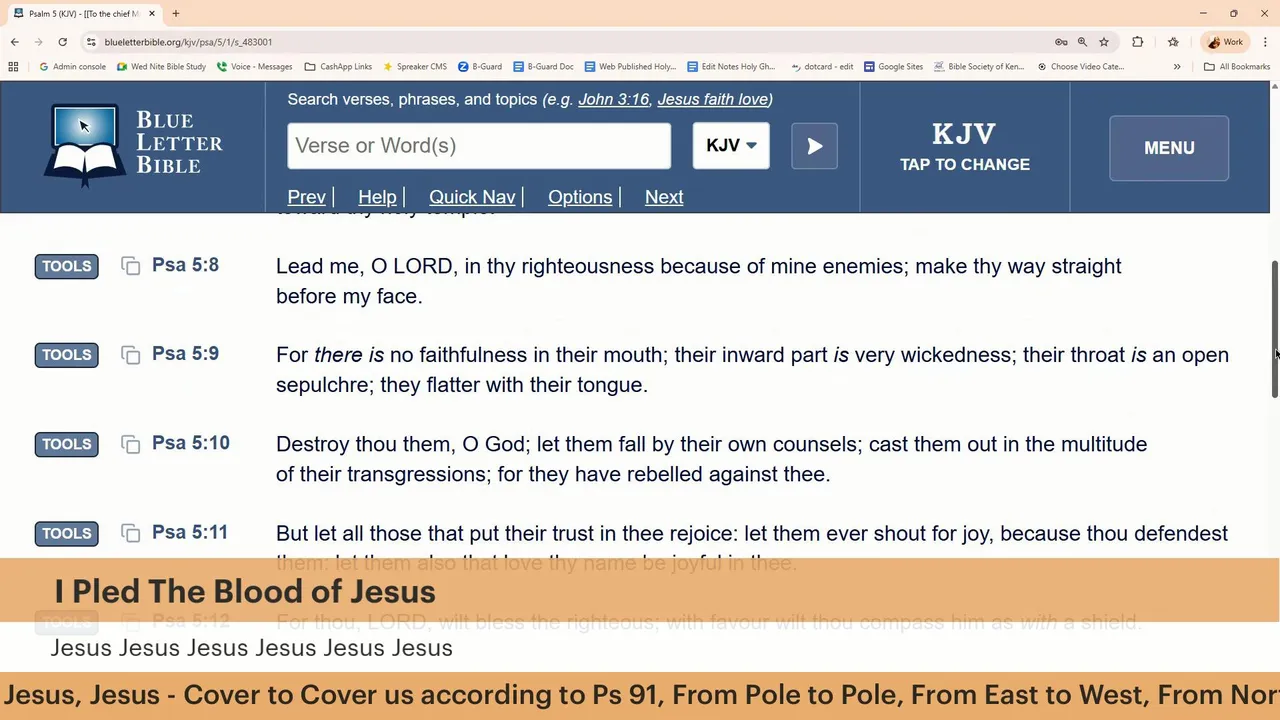Open B-Guard Doc bookmark

(x=543, y=67)
